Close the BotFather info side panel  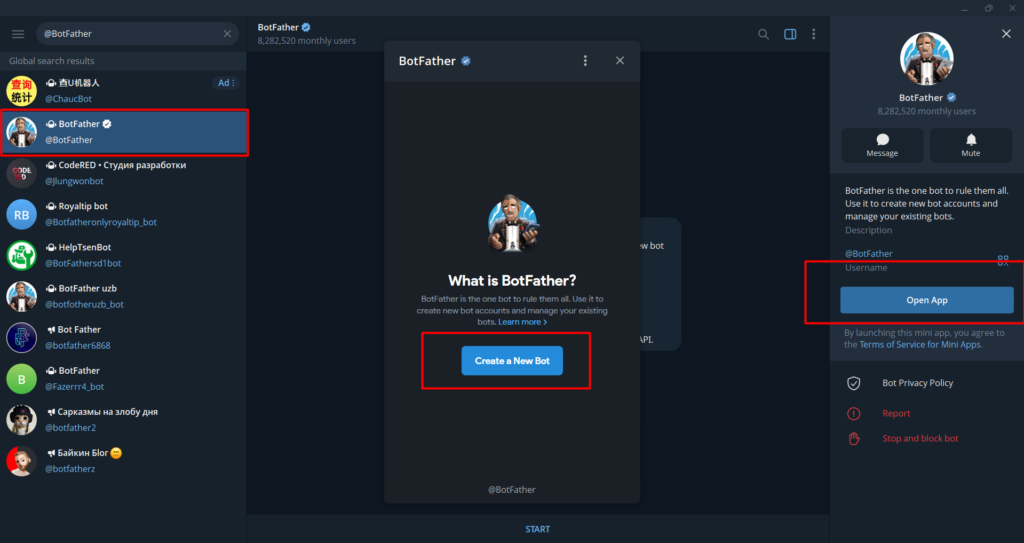tap(1006, 34)
